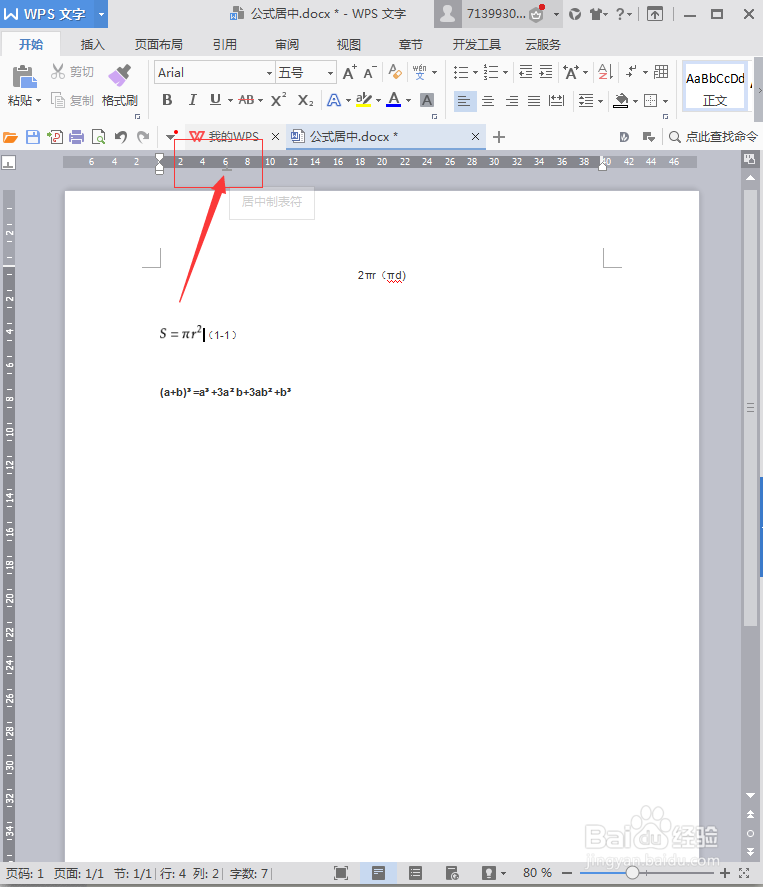Click the sort A-Z icon

click(x=605, y=72)
